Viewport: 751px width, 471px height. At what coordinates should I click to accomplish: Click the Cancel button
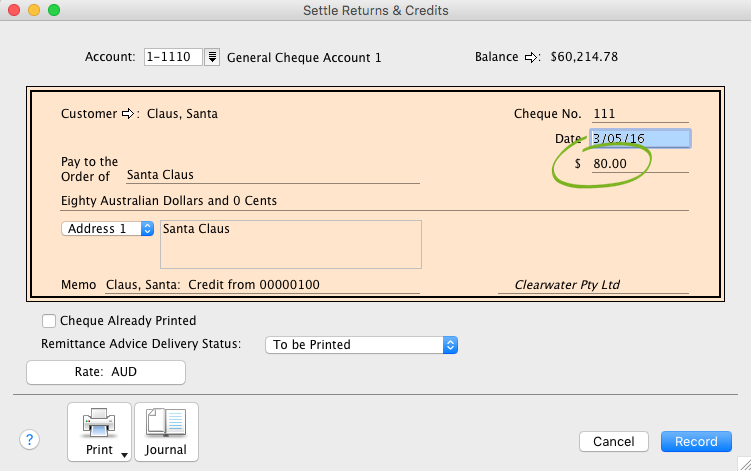coord(613,442)
